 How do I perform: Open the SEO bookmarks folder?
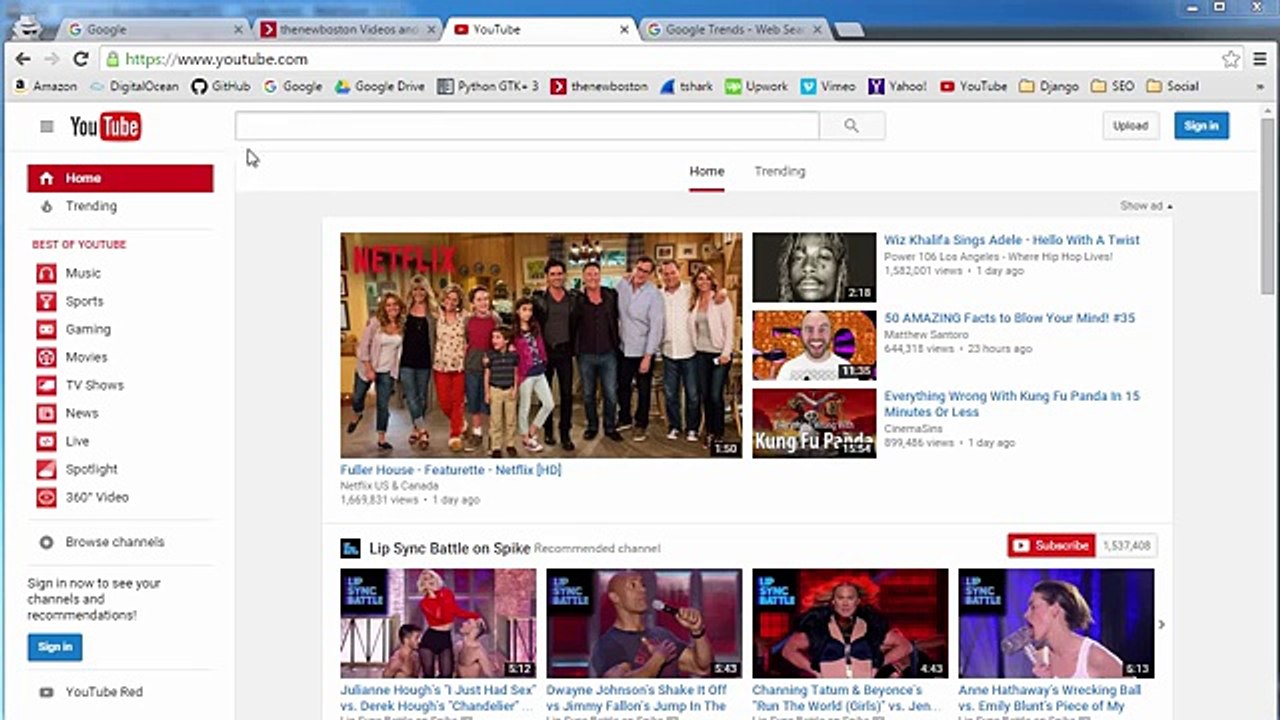click(1113, 87)
